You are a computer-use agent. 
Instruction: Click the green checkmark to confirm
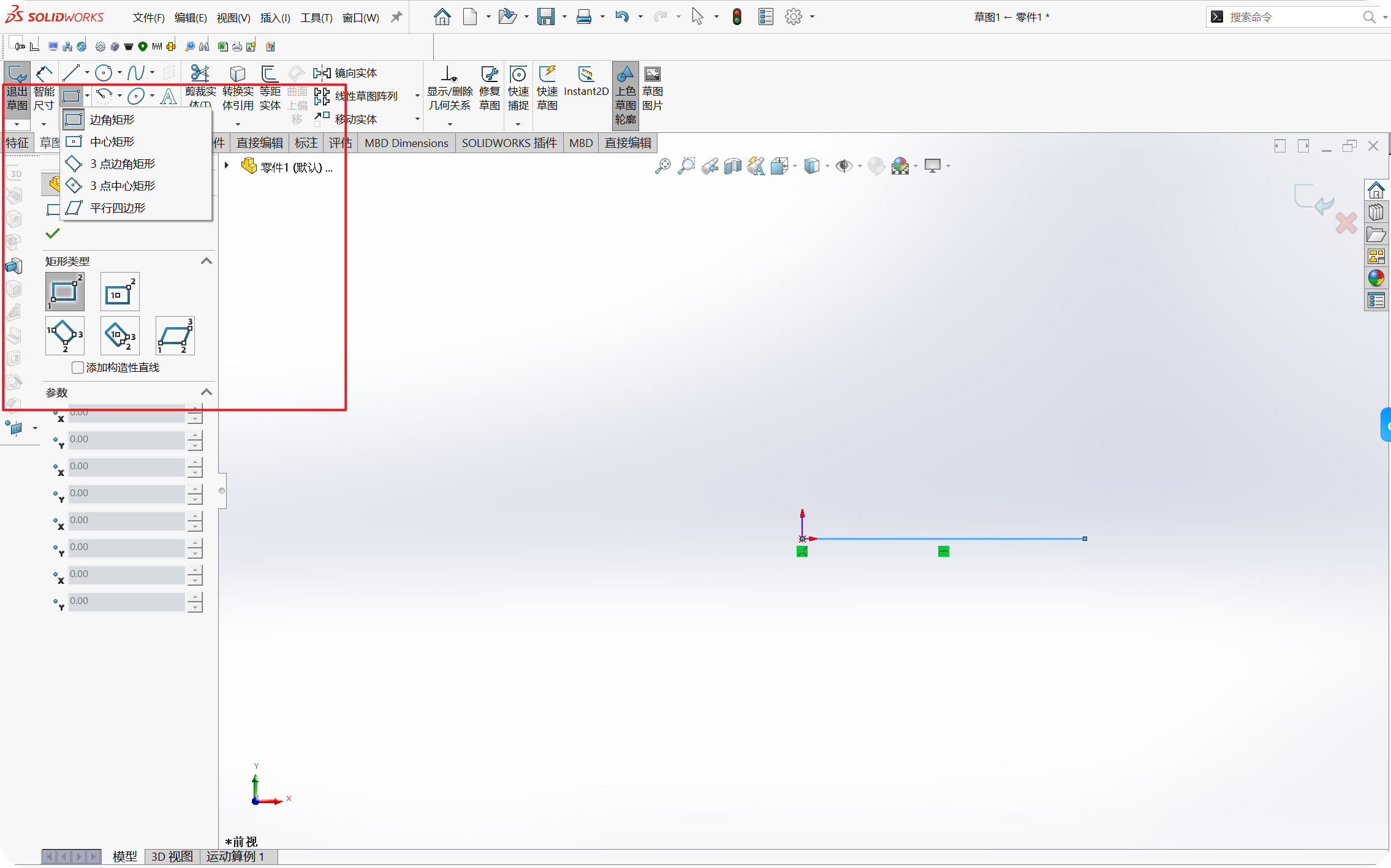point(53,233)
